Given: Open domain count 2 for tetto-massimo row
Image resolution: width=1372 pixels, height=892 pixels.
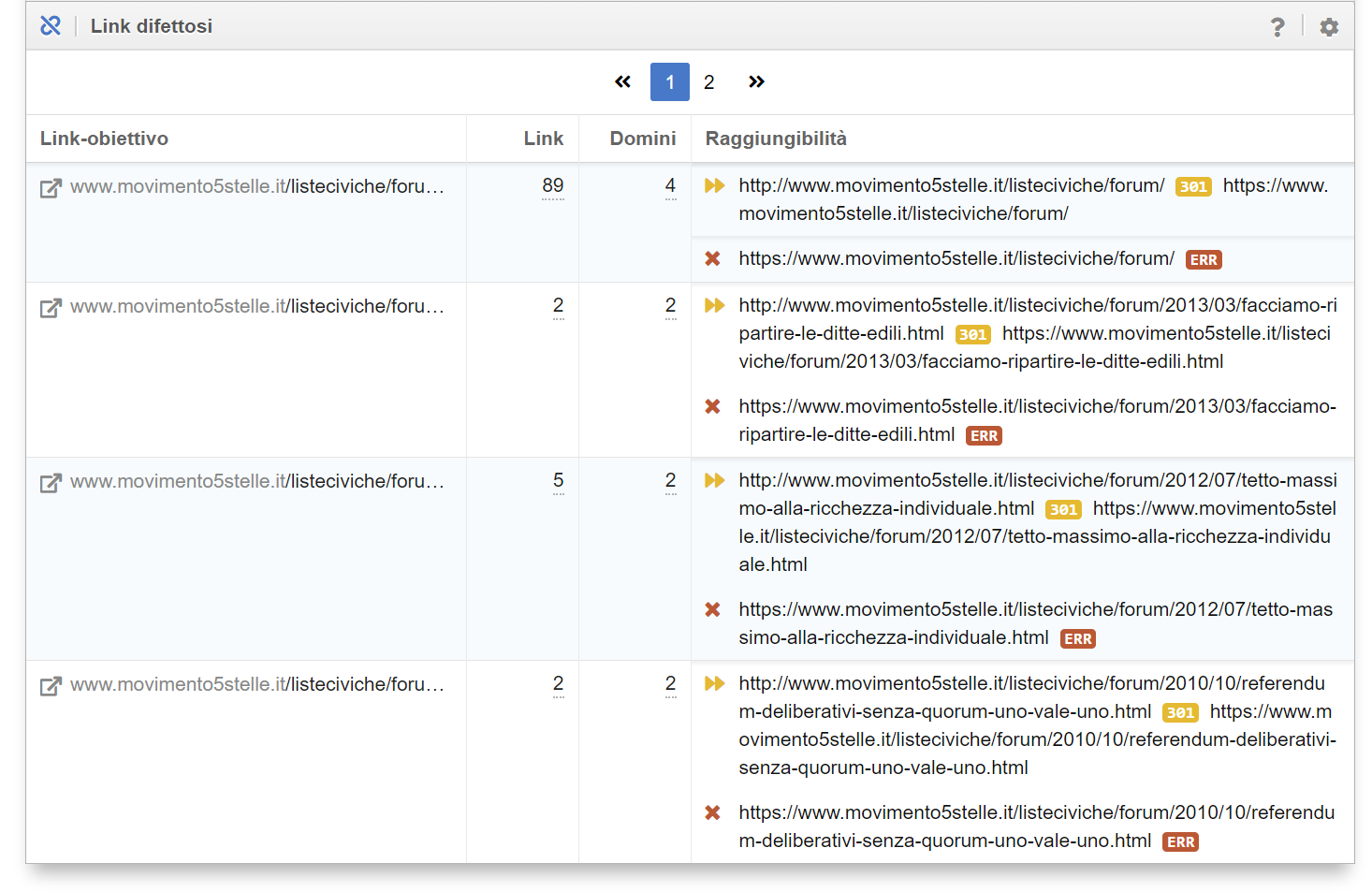Looking at the screenshot, I should [x=670, y=481].
